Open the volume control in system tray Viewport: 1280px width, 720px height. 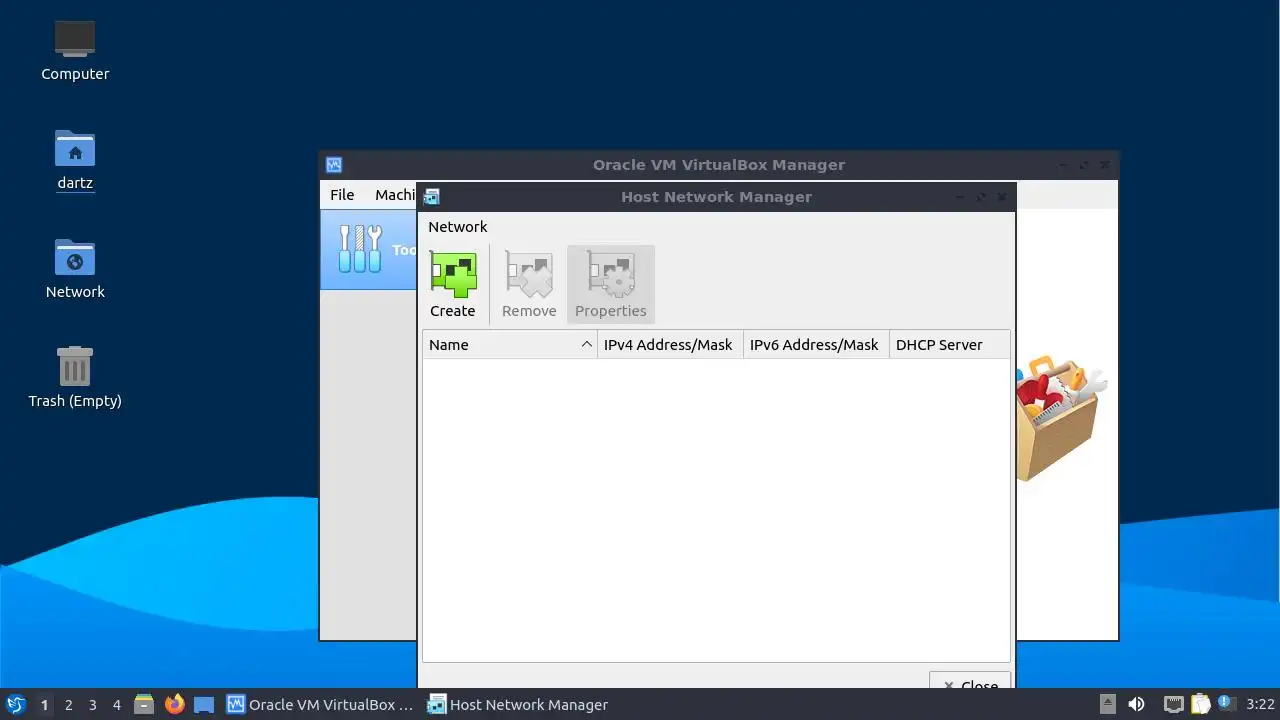[x=1136, y=705]
